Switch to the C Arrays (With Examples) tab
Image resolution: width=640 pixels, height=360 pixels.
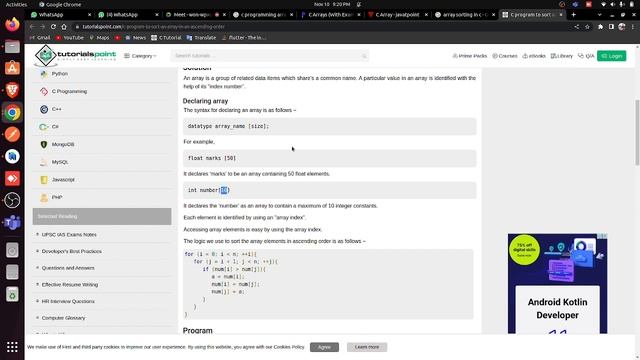point(330,15)
